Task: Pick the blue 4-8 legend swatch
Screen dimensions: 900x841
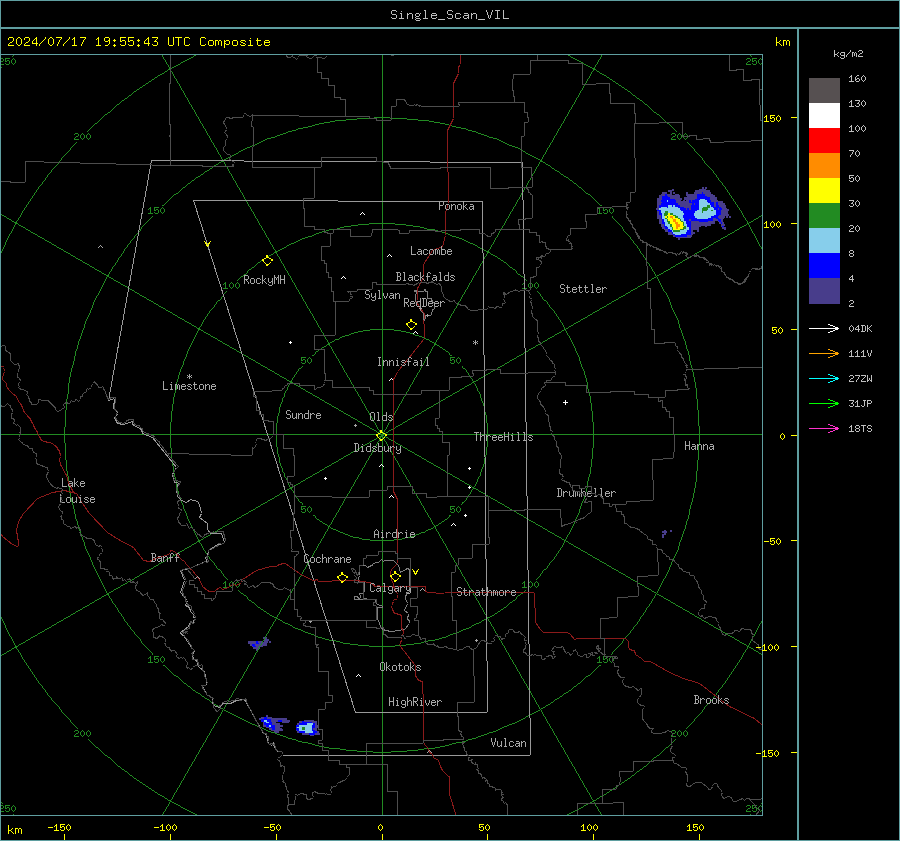Action: click(x=824, y=265)
